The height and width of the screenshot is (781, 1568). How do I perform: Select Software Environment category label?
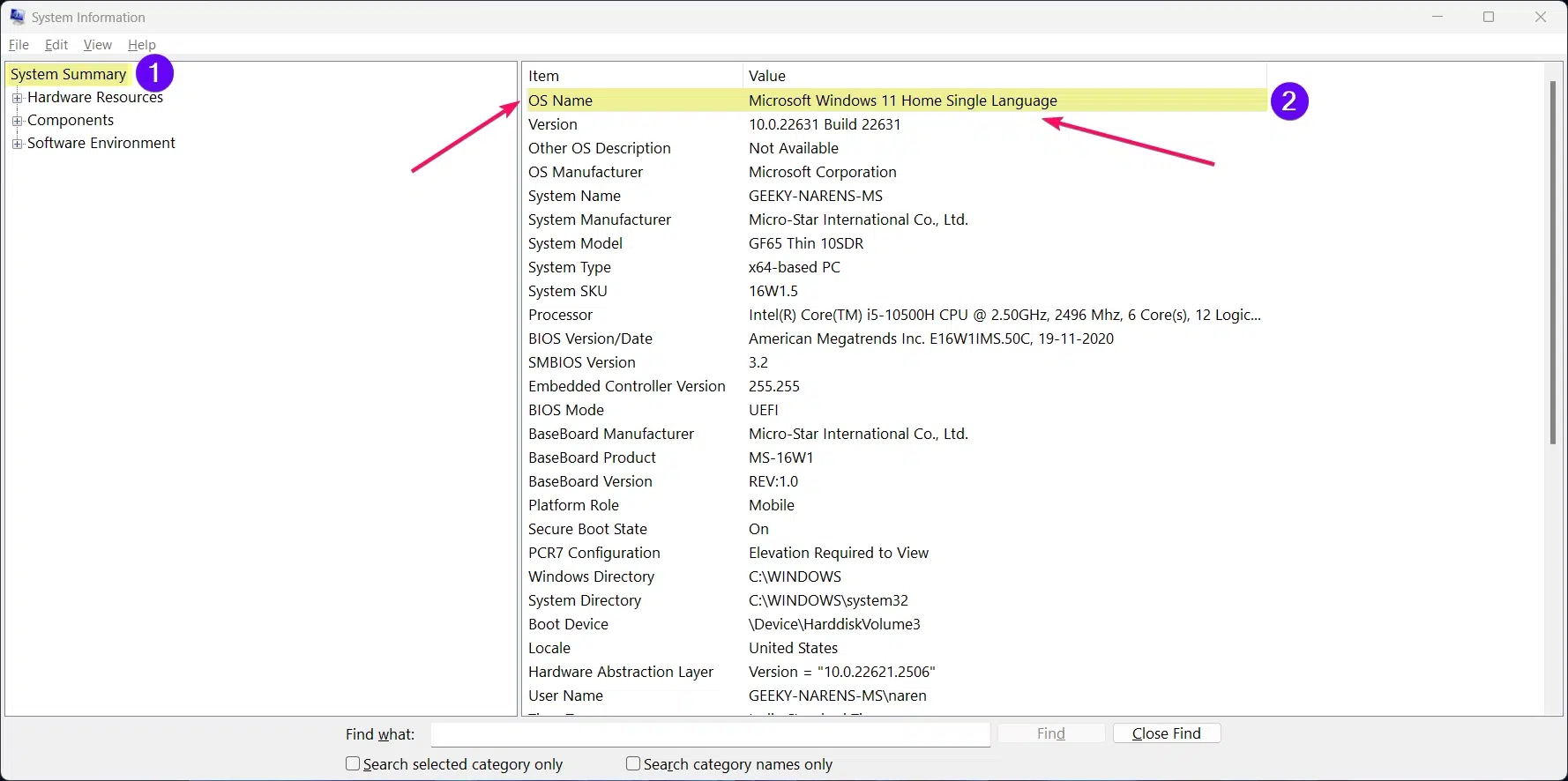click(x=101, y=143)
